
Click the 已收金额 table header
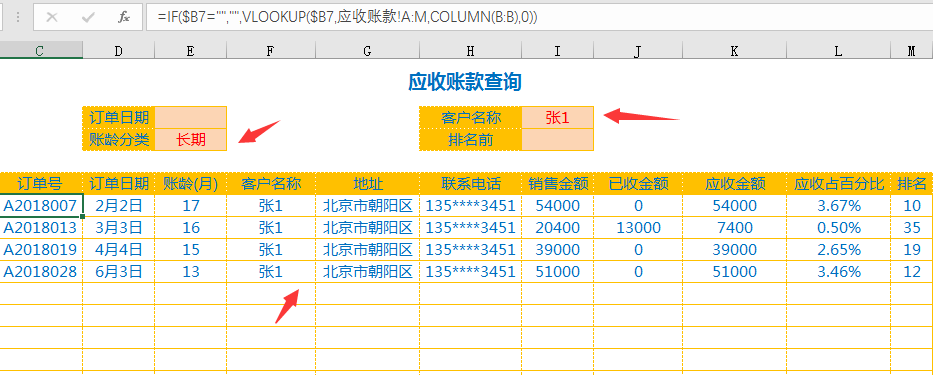[x=638, y=183]
